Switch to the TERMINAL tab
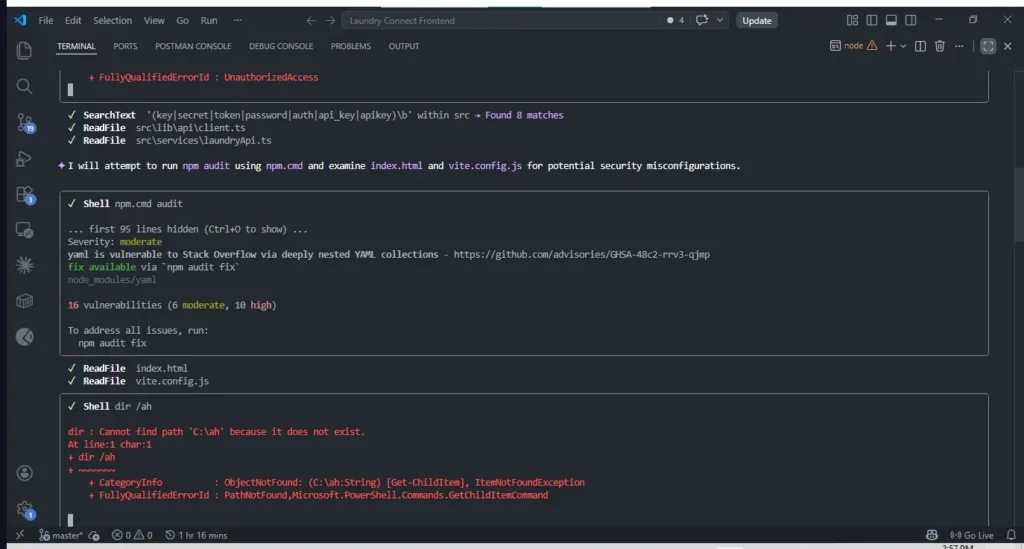The height and width of the screenshot is (549, 1024). [x=76, y=46]
